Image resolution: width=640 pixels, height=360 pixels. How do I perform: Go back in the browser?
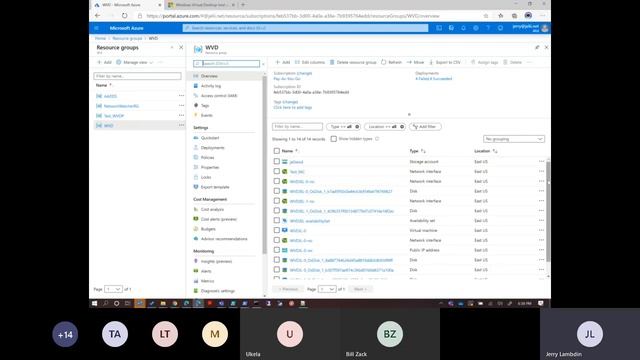coord(97,16)
